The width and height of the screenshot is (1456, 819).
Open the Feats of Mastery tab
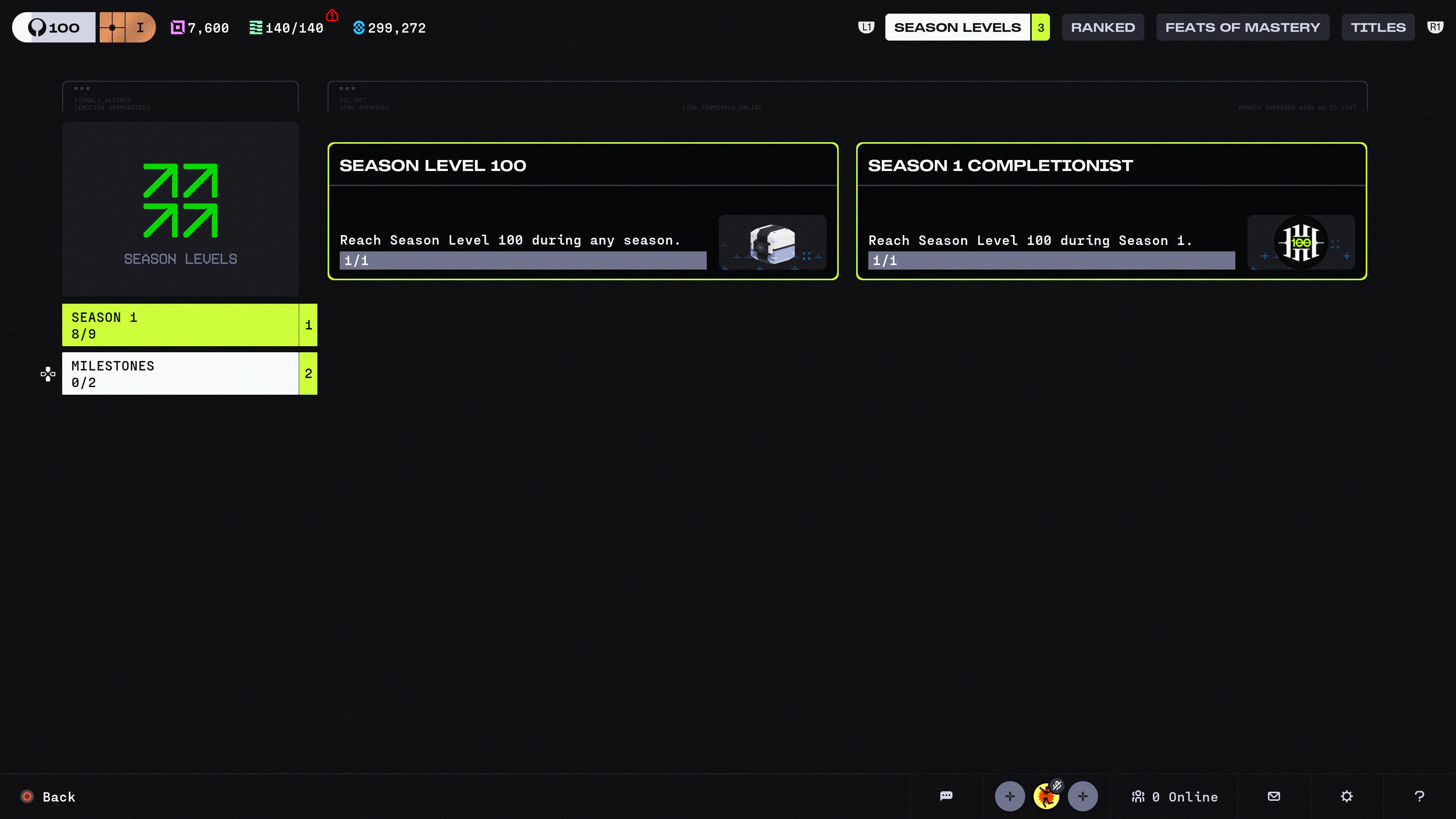click(x=1243, y=27)
